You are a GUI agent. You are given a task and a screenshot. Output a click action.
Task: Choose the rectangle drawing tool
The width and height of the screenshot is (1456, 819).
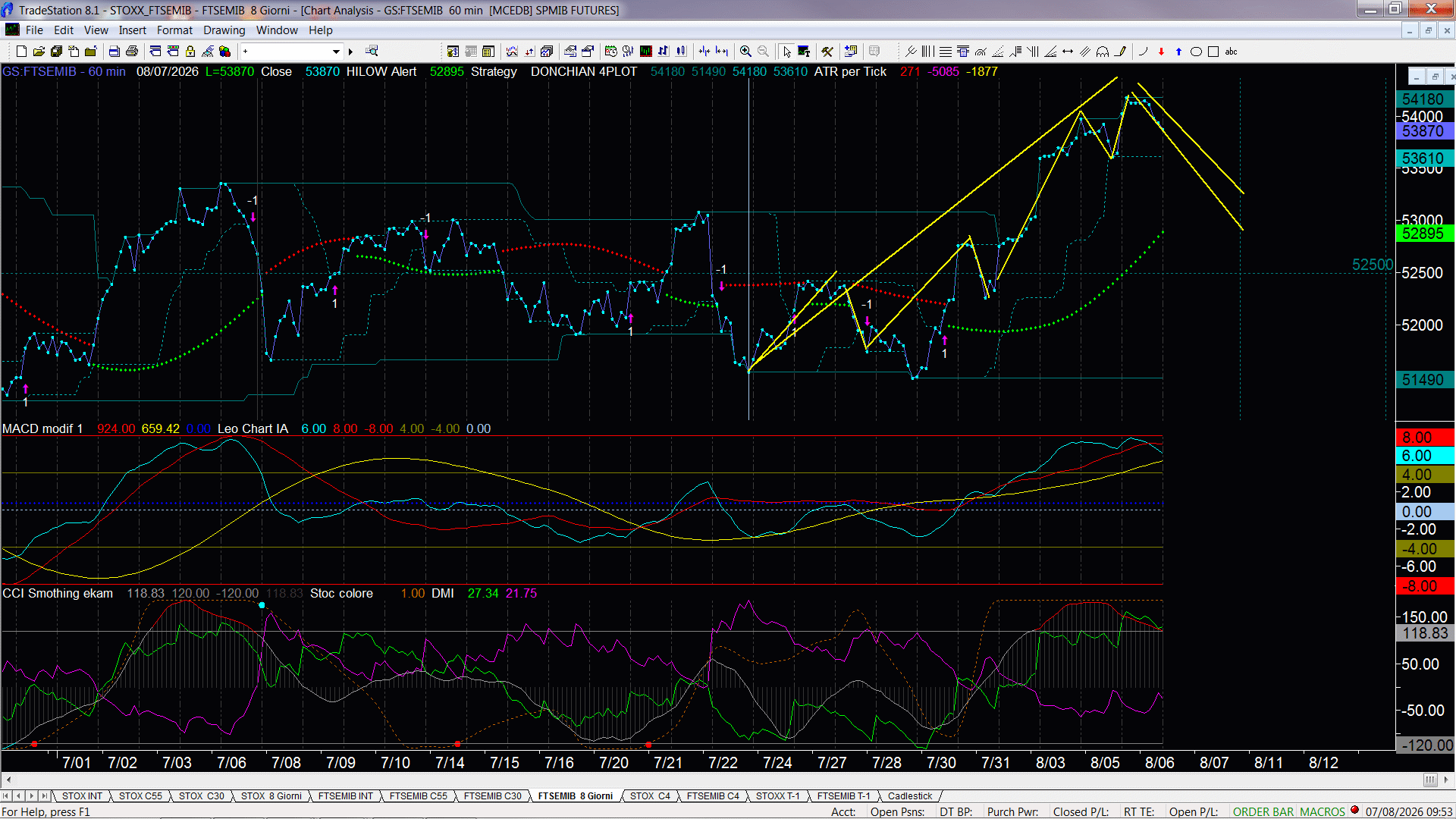1213,52
